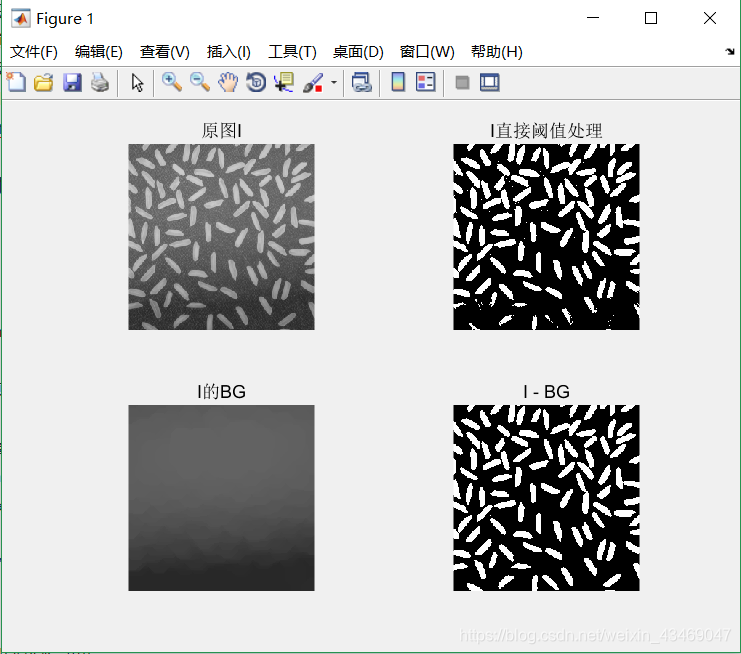
Task: Click the I直接阈值处理 binary image
Action: [546, 237]
